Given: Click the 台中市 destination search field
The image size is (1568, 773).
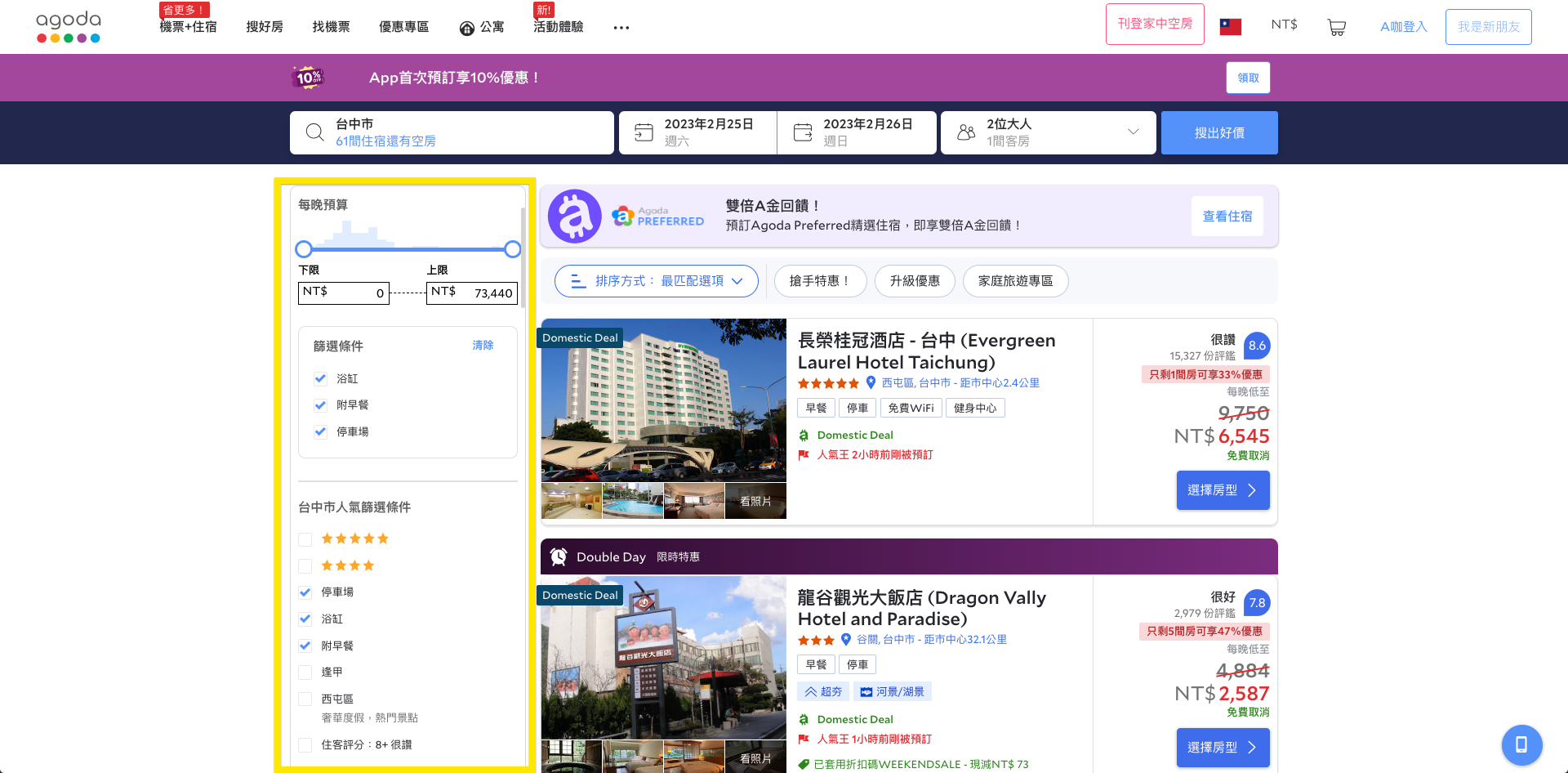Looking at the screenshot, I should tap(452, 132).
